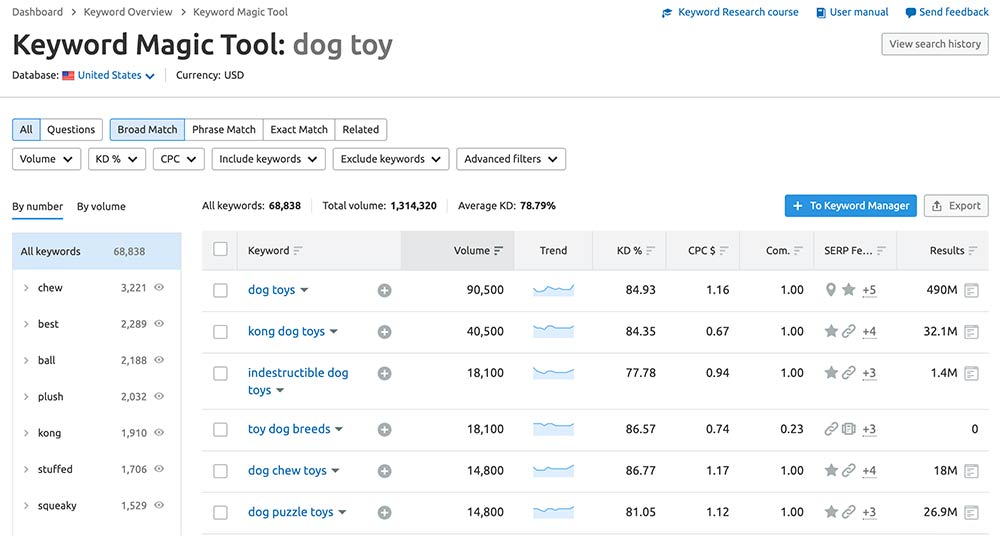Open the Volume filter dropdown
This screenshot has width=1000, height=536.
point(47,159)
